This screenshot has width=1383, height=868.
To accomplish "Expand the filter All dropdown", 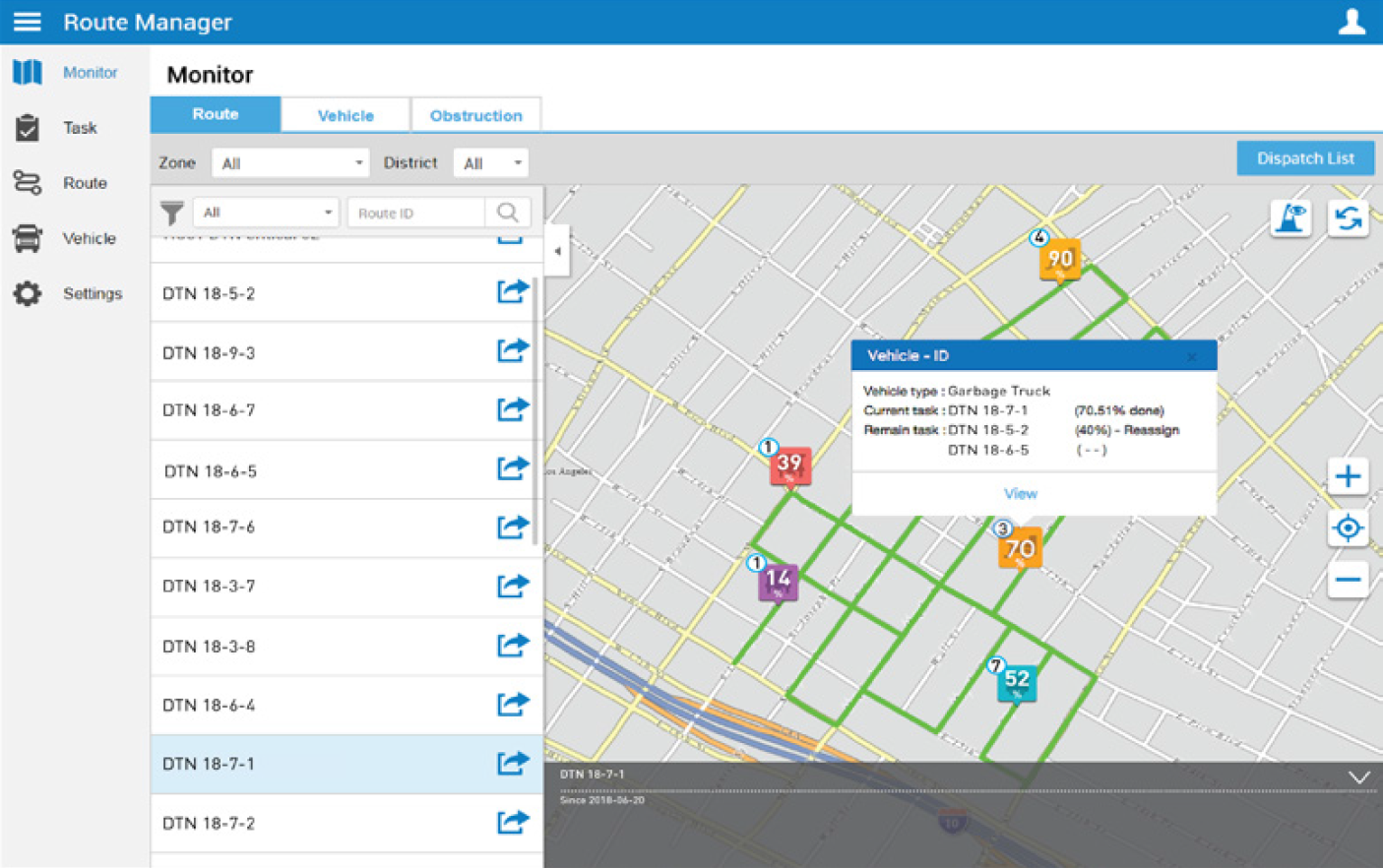I will pos(266,213).
